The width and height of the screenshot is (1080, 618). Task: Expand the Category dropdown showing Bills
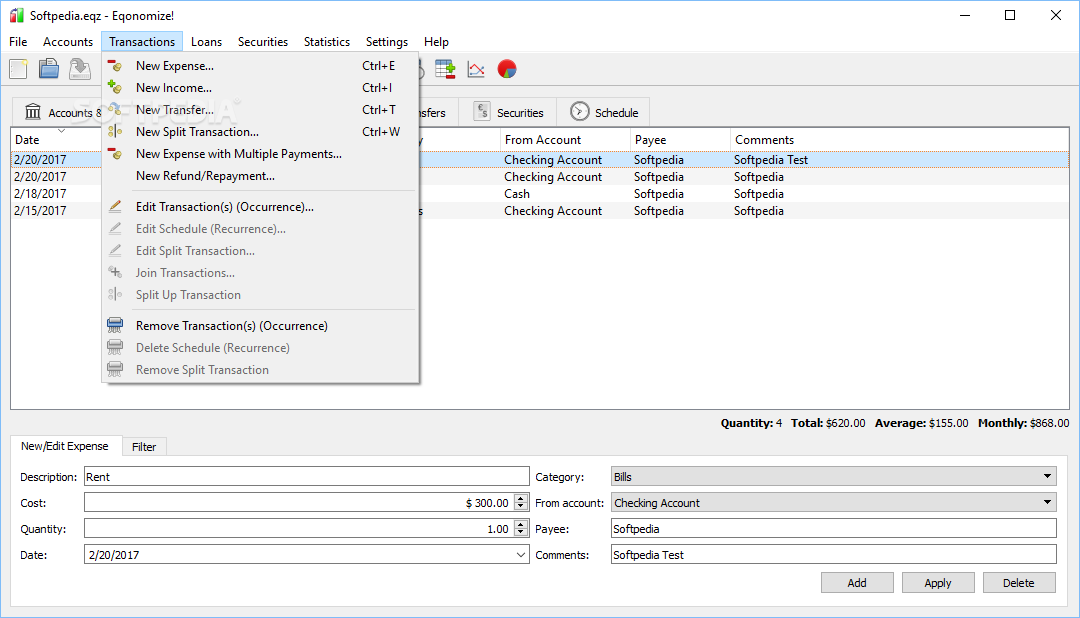[x=833, y=477]
